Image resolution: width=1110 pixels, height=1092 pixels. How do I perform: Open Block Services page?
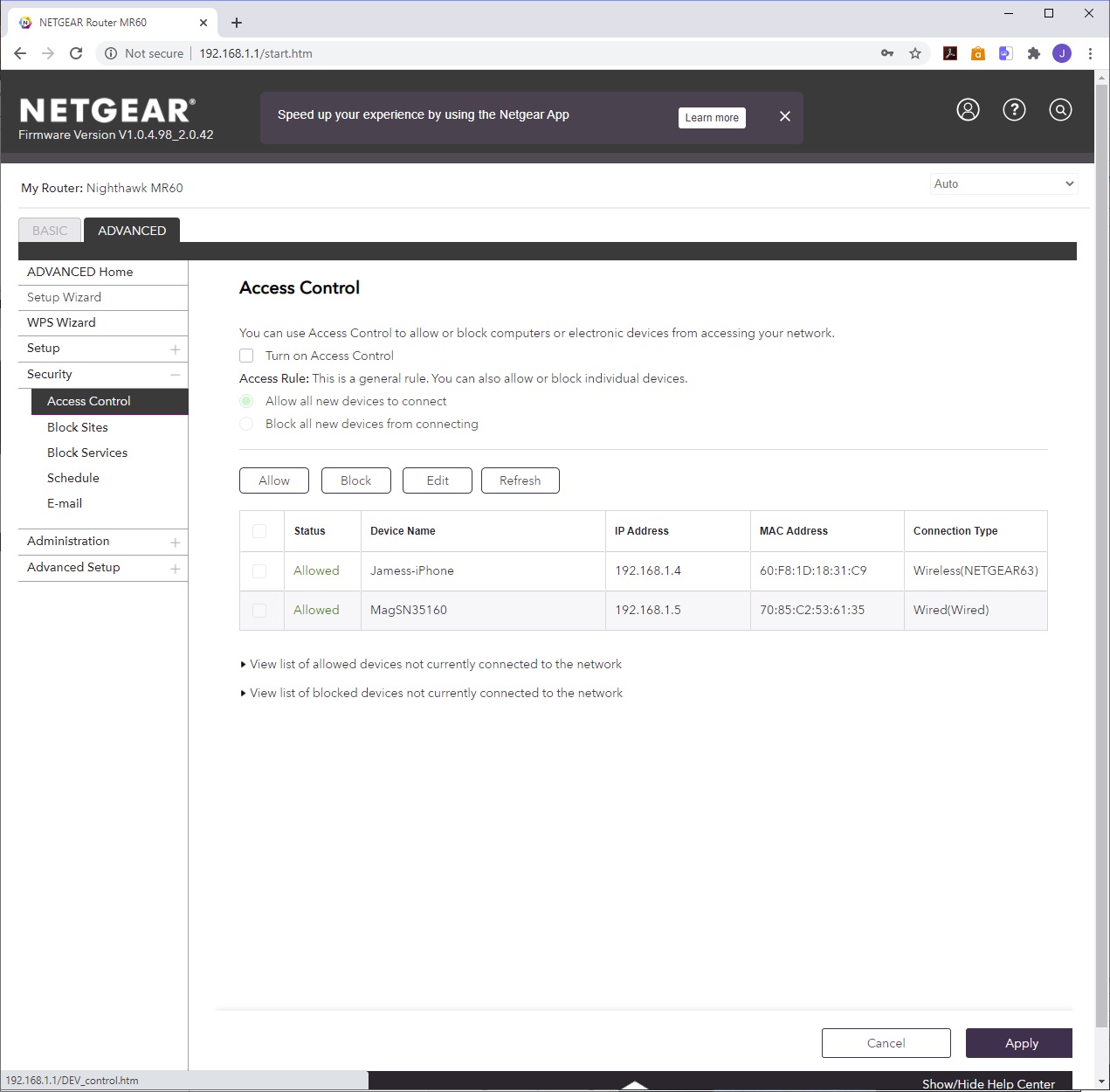point(87,453)
